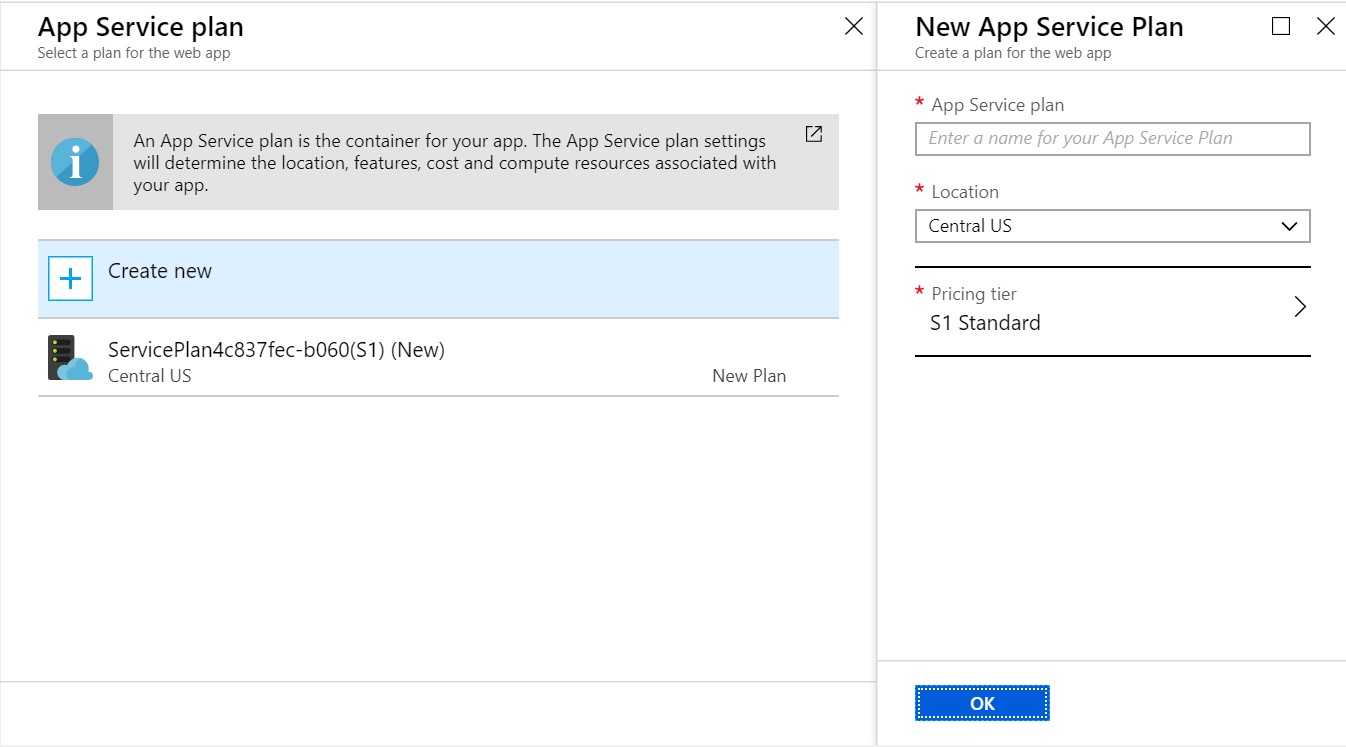Open the Location dropdown showing Central US
The height and width of the screenshot is (747, 1346).
tap(1112, 226)
